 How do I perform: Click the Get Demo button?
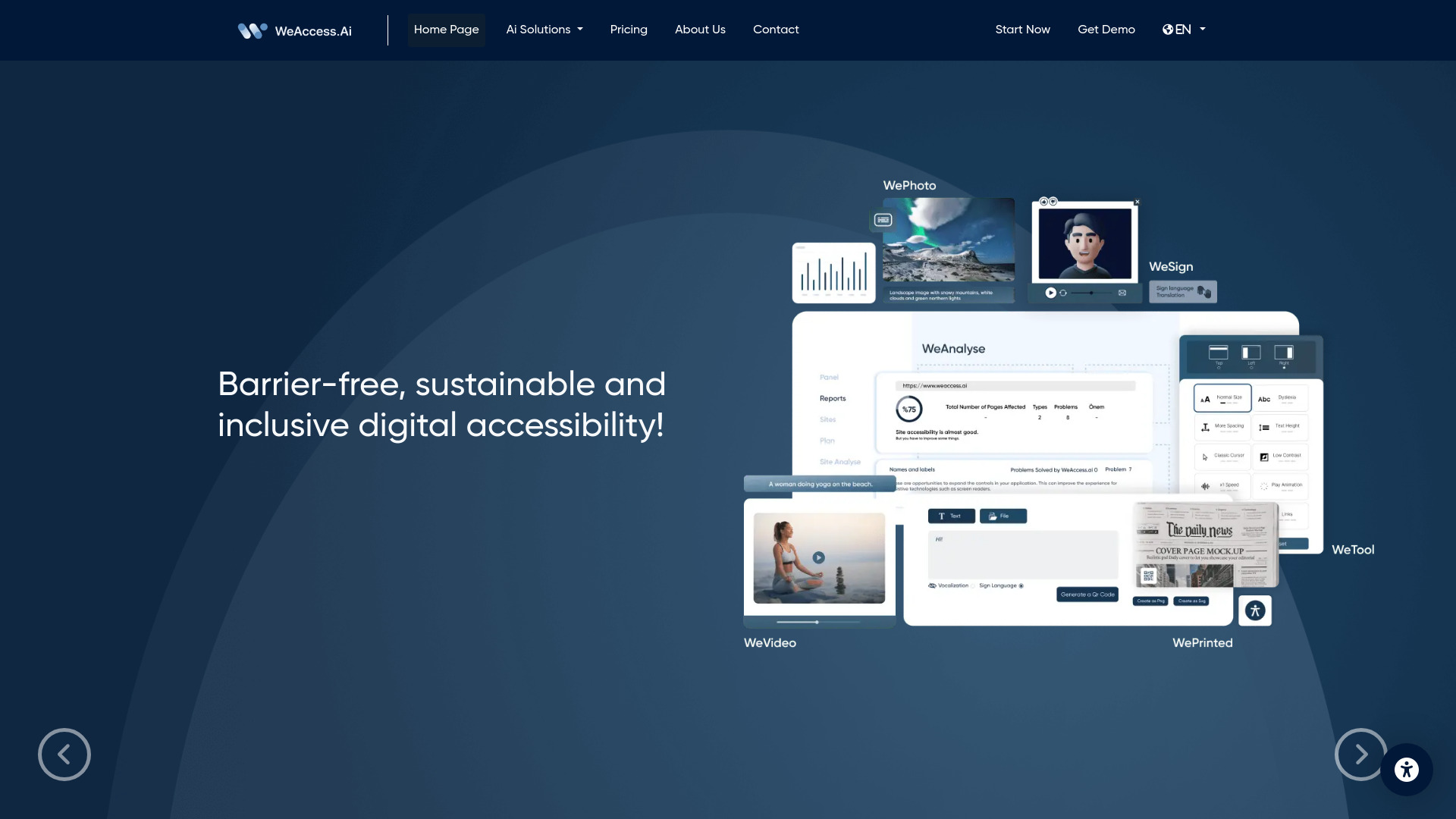pos(1106,29)
